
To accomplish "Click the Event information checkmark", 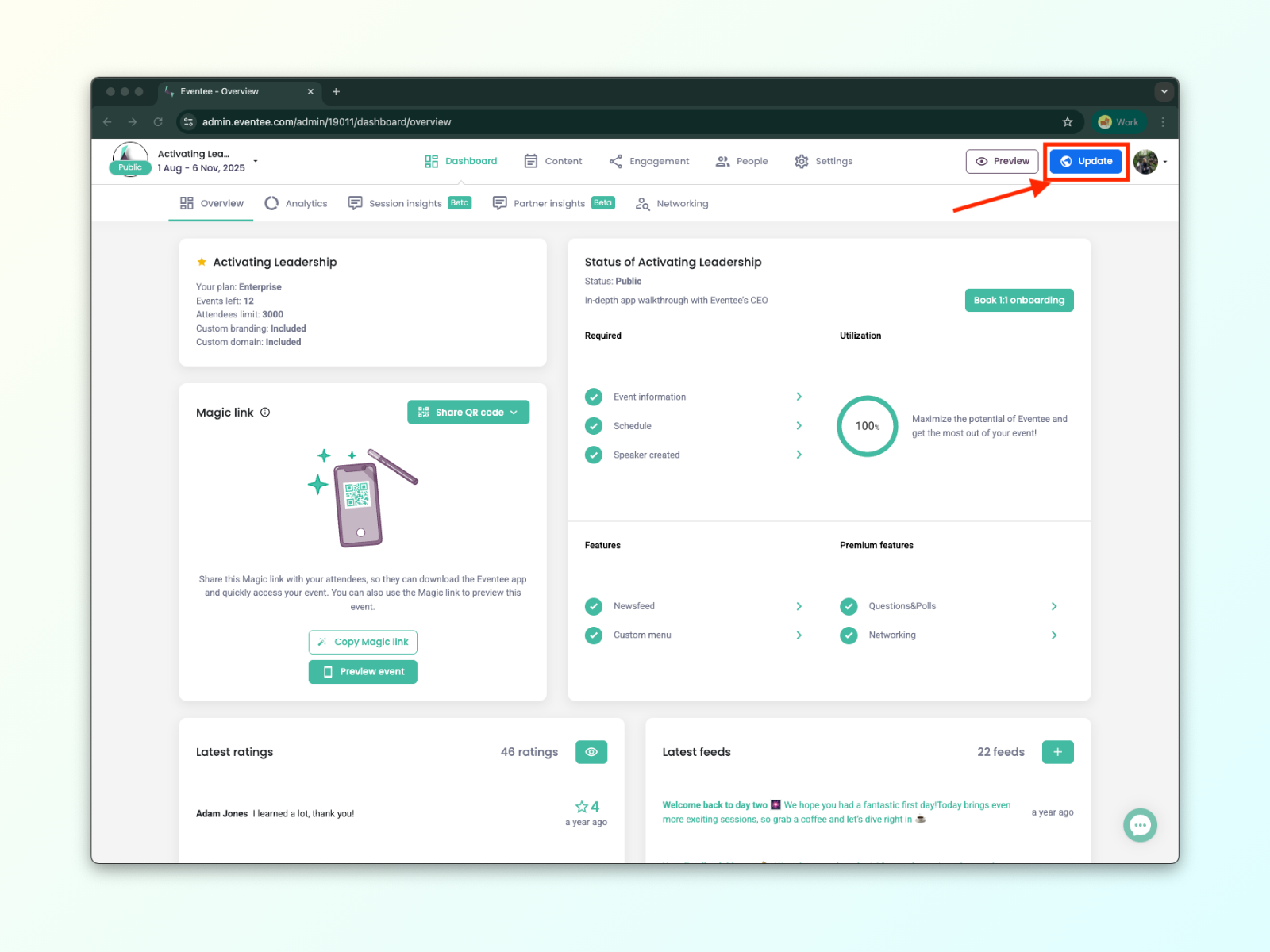I will 594,397.
